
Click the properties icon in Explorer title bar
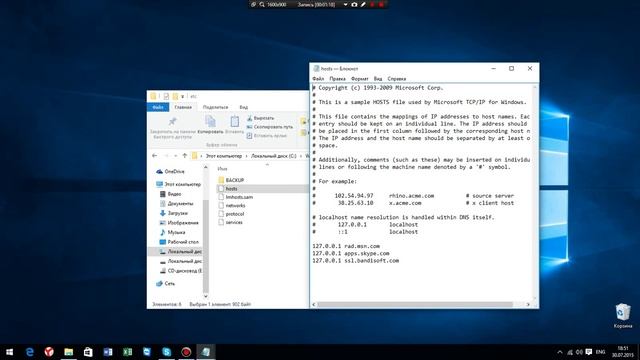pyautogui.click(x=166, y=96)
